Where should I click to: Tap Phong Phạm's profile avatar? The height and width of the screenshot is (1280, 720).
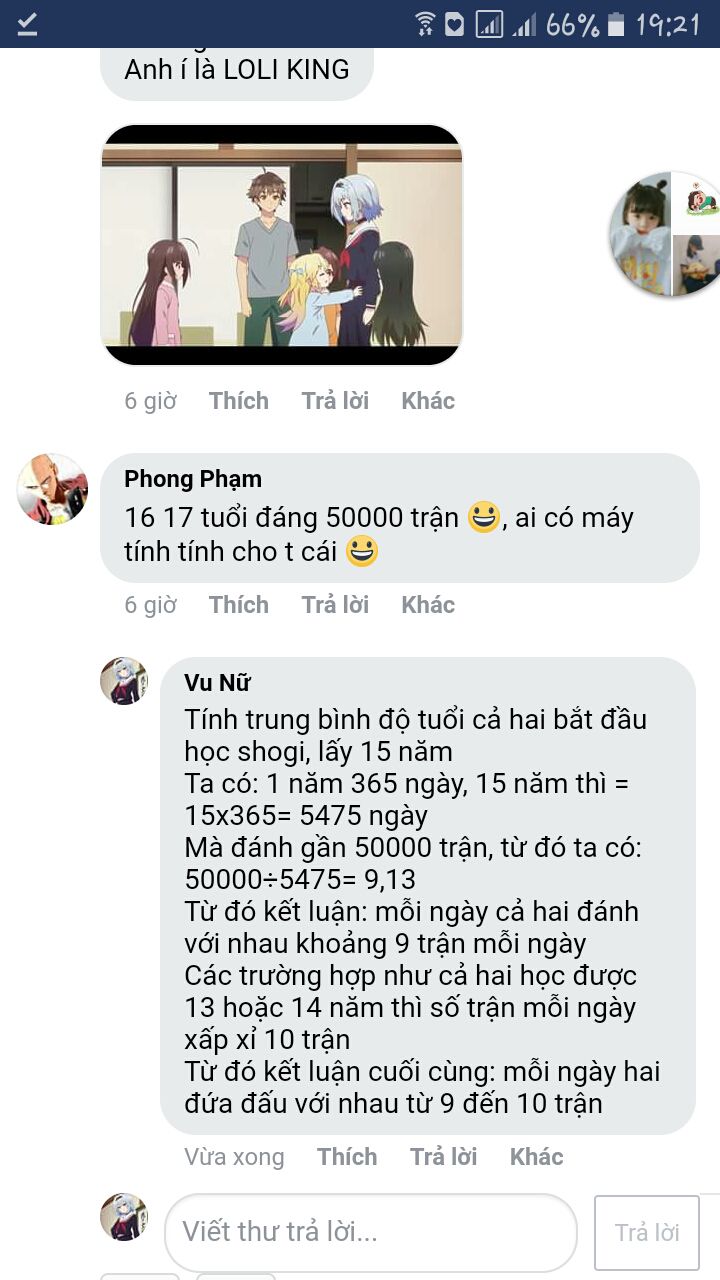52,489
